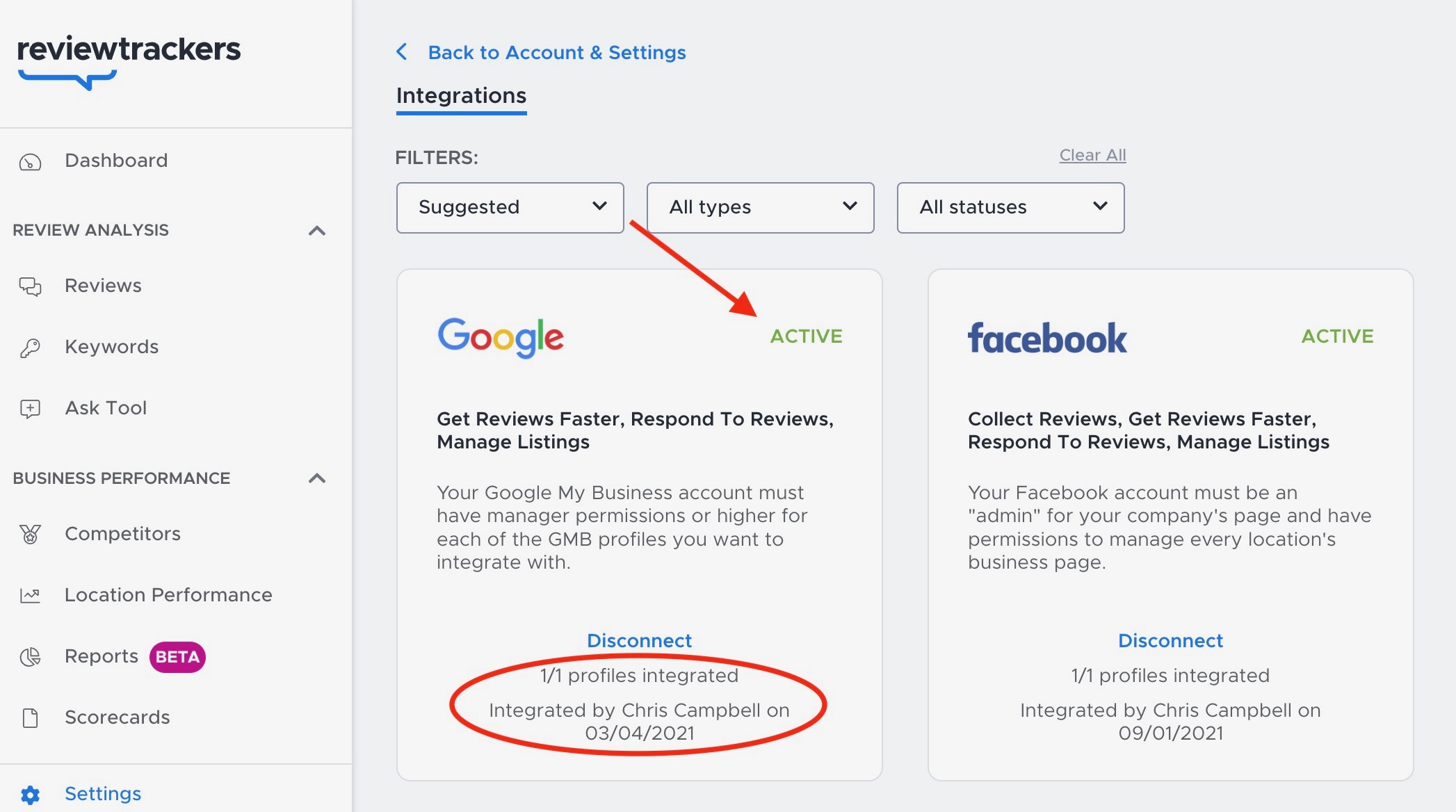Click the Scorecards document icon
The image size is (1456, 812).
point(30,717)
